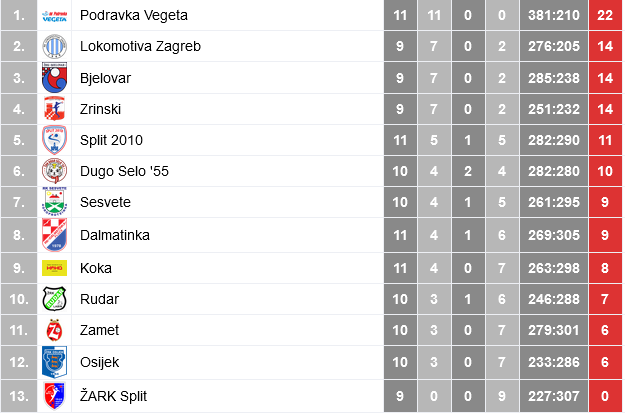This screenshot has height=416, width=625.
Task: Click the Lokomotiva Zagreb crest icon
Action: 55,46
